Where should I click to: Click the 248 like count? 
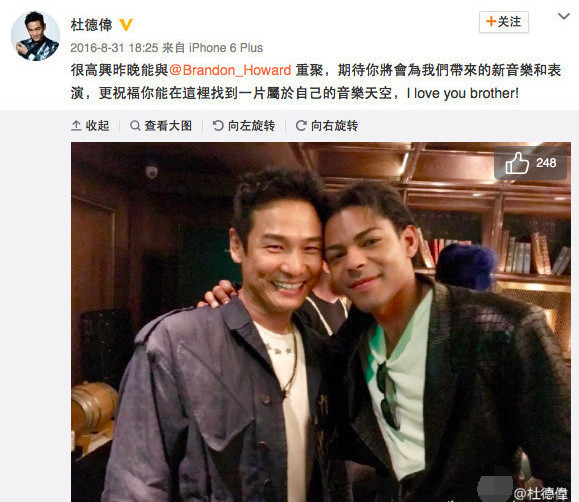[x=546, y=163]
